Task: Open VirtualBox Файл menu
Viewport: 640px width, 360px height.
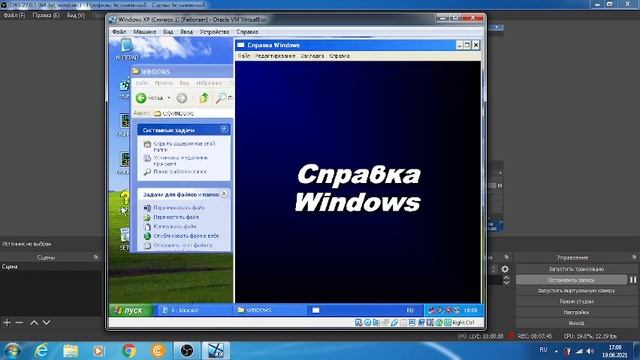Action: 119,31
